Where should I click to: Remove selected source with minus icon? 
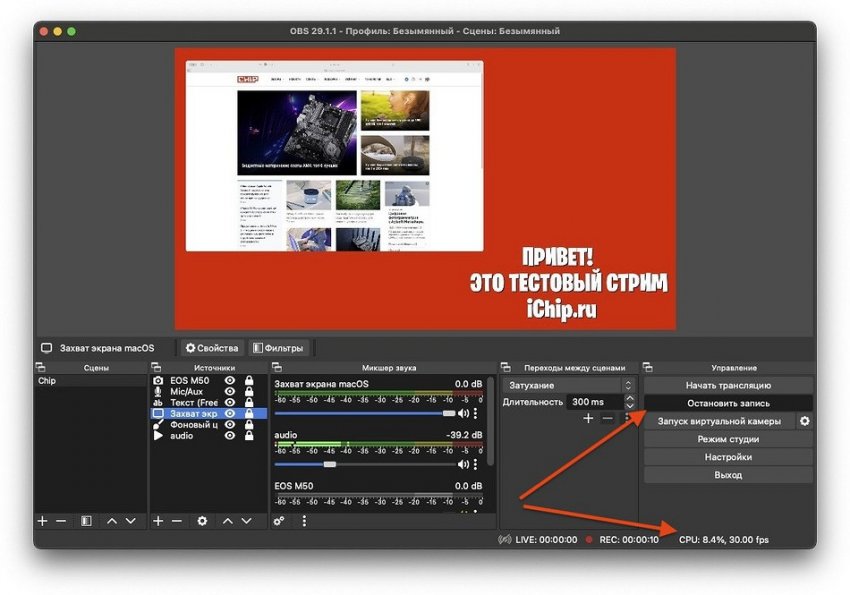177,521
